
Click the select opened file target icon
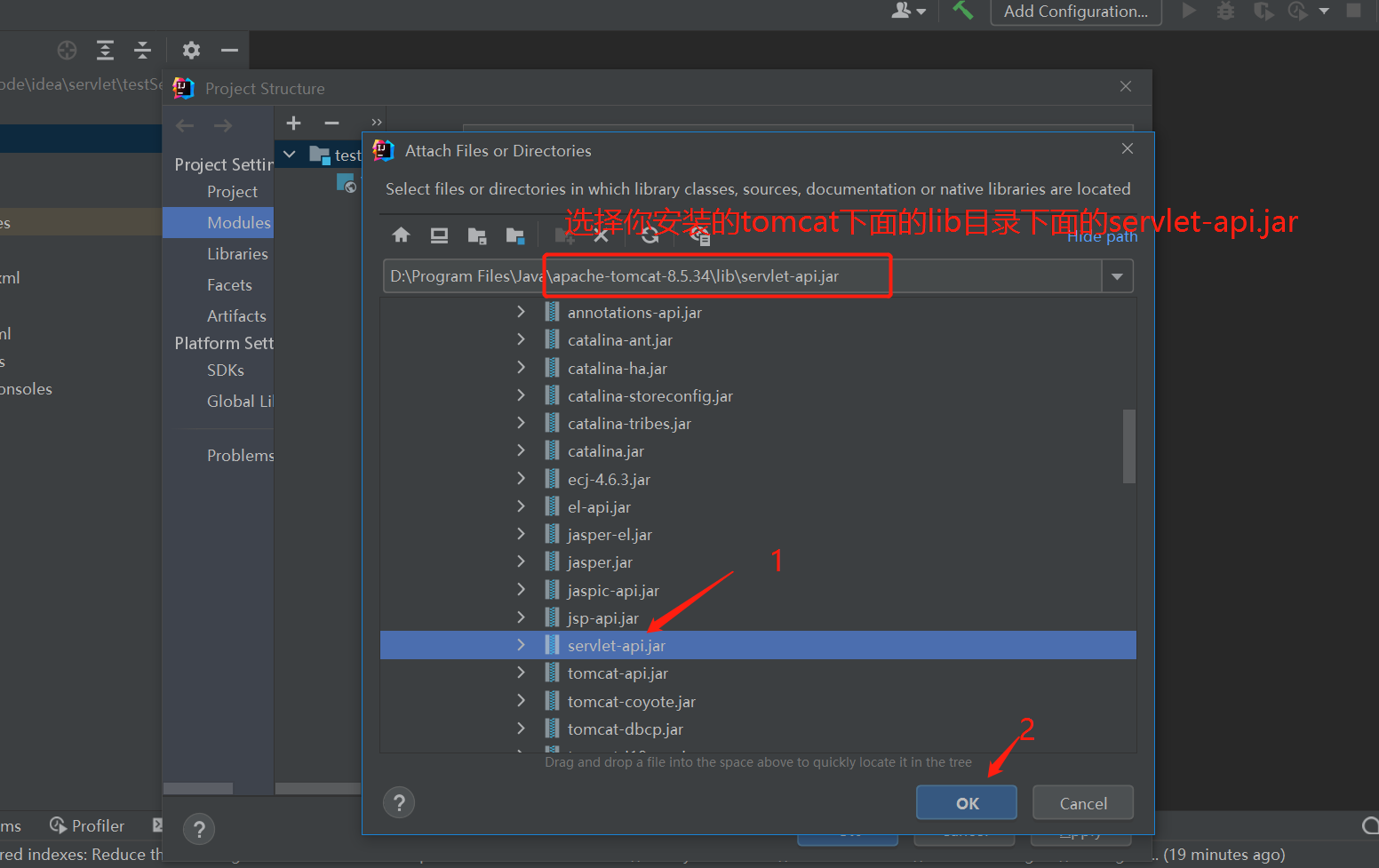[x=67, y=50]
